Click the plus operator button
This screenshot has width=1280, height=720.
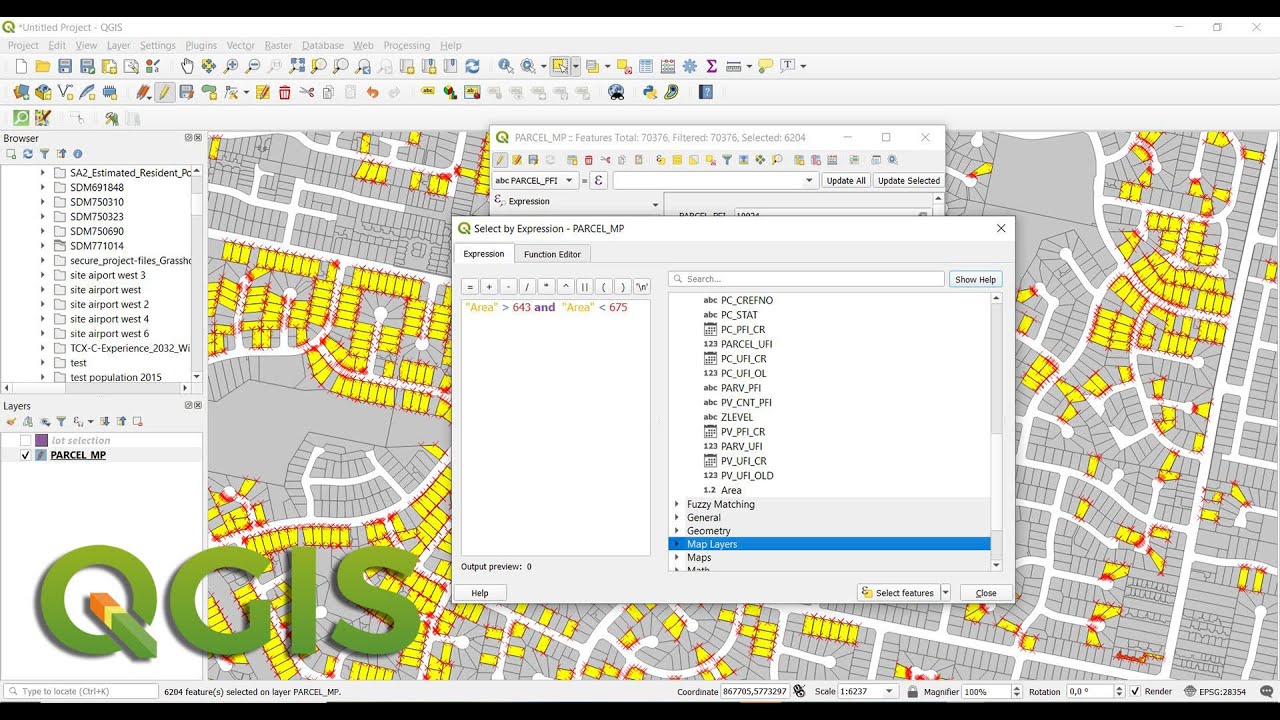[489, 286]
